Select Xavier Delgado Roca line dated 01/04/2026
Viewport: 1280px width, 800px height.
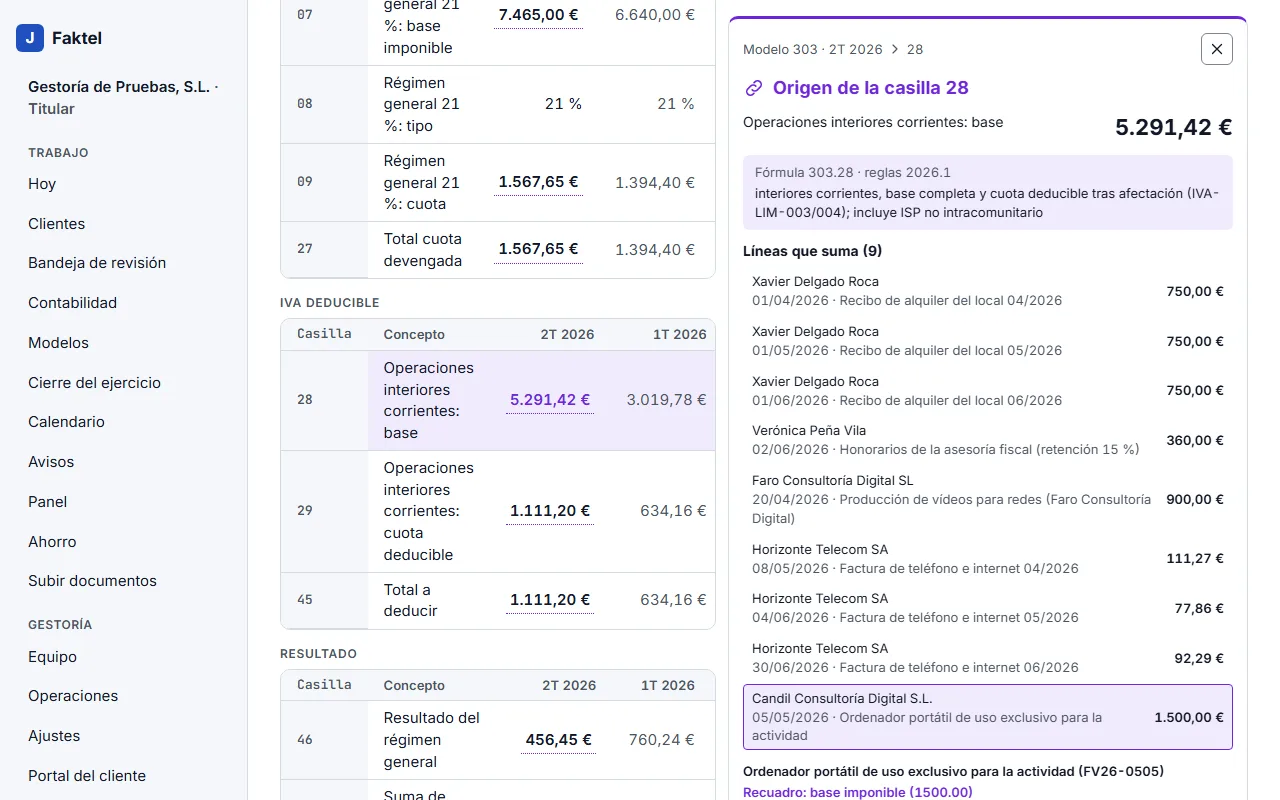[988, 291]
